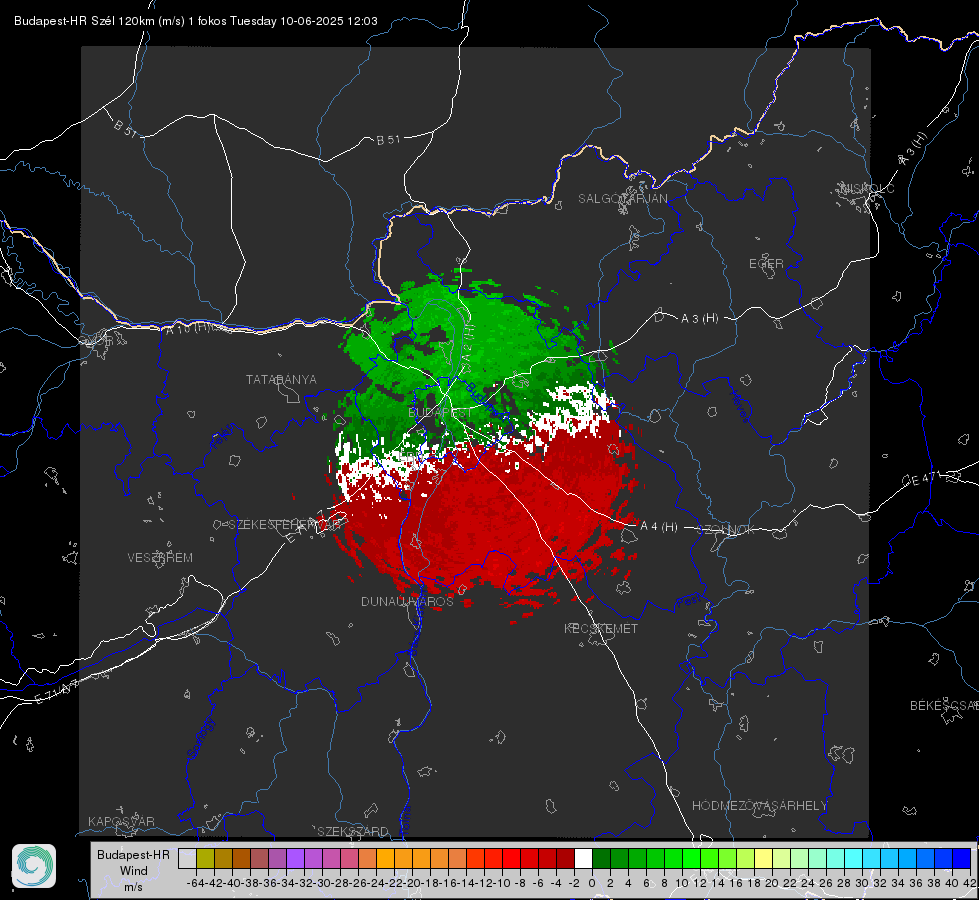Pick the yellow legend swatch between 18 and 20
This screenshot has height=900, width=979.
pos(763,858)
